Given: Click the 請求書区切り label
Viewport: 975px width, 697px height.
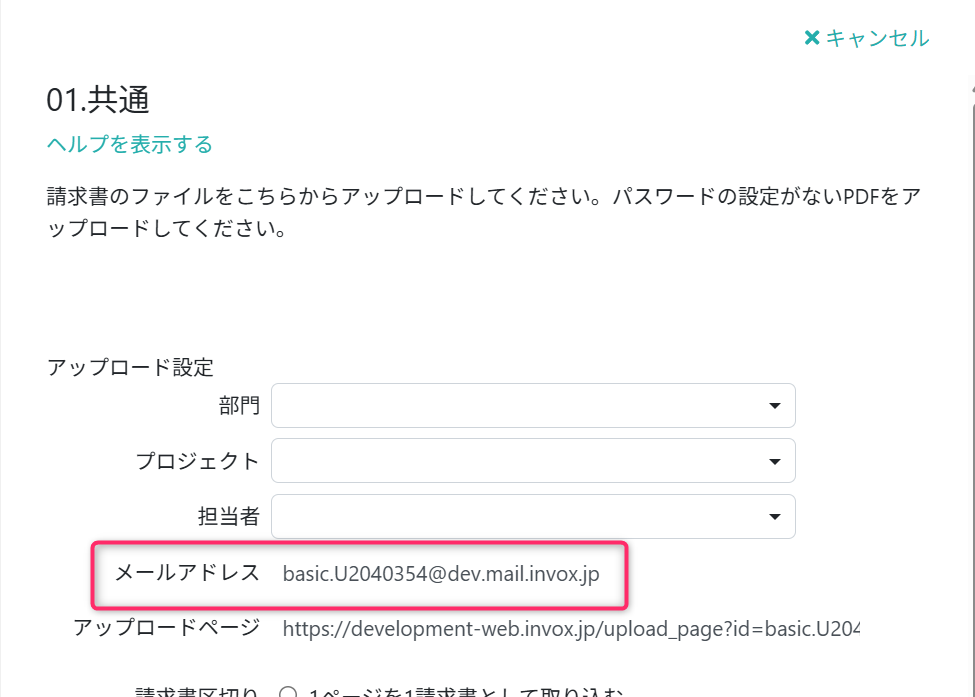Looking at the screenshot, I should [x=196, y=692].
